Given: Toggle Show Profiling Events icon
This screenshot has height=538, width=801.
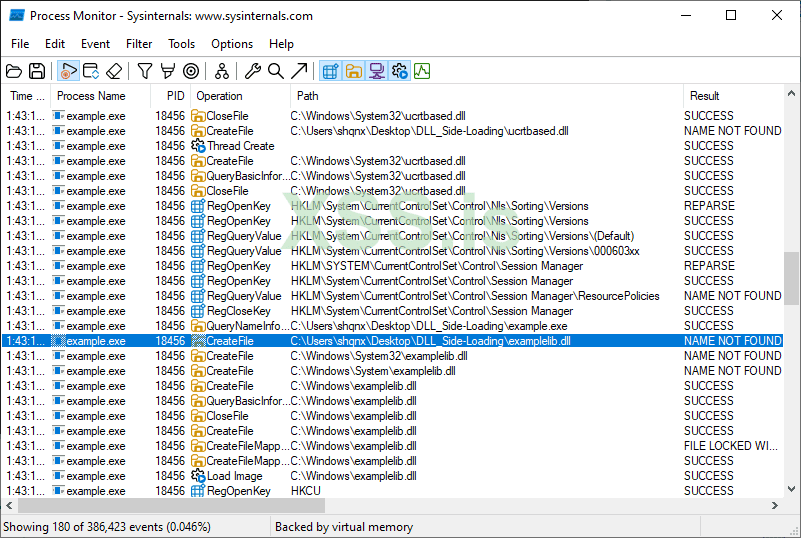Looking at the screenshot, I should (422, 71).
